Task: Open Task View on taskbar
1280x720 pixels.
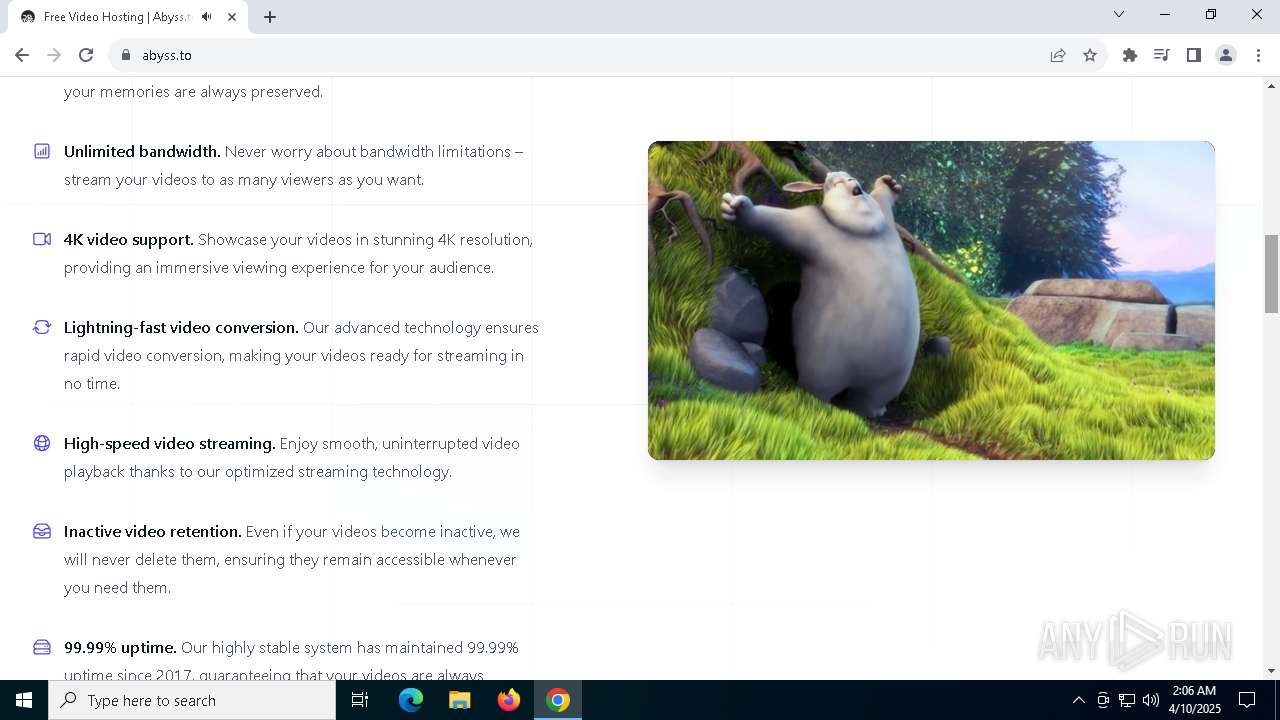Action: point(360,700)
